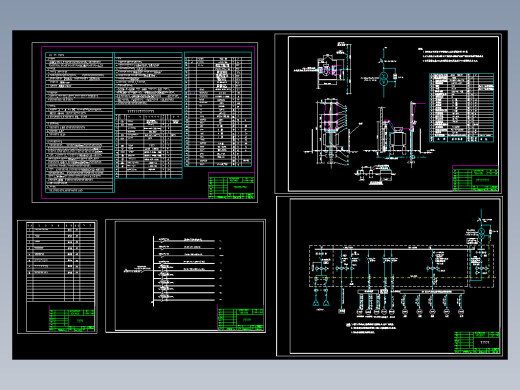
Task: Click the notes text below the single-line diagram
Action: point(371,328)
